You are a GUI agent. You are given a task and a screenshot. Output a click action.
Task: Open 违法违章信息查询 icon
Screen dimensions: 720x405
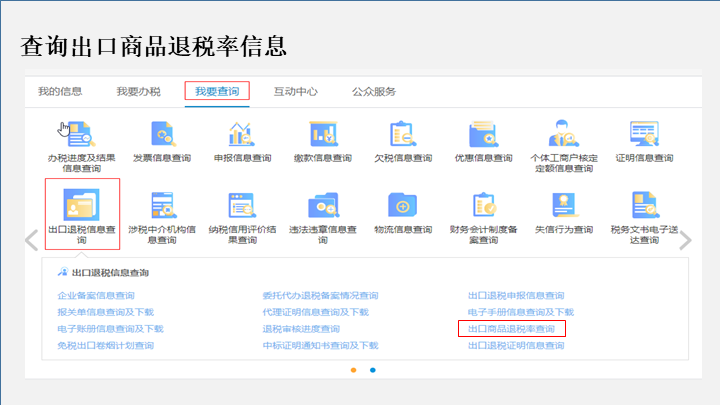[323, 205]
